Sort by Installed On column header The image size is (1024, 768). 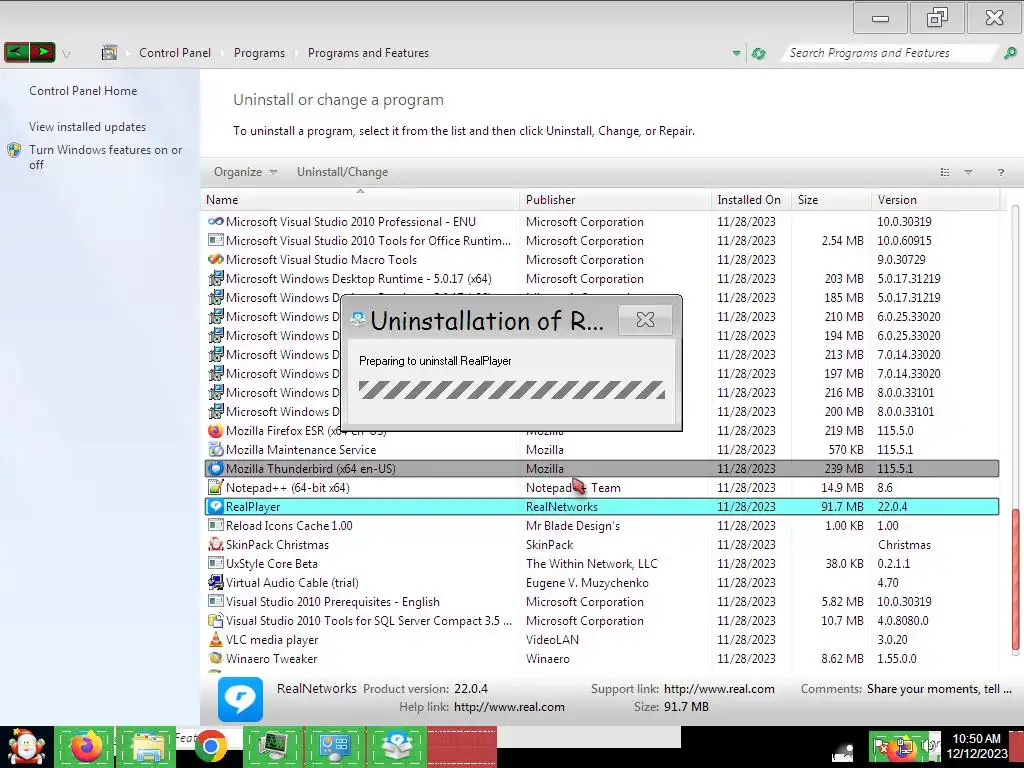[751, 200]
